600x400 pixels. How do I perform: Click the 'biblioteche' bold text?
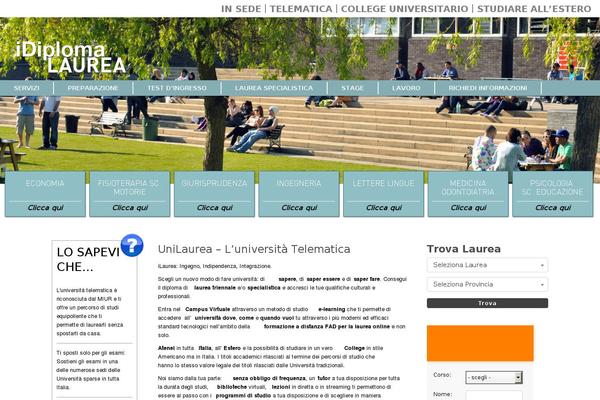click(232, 387)
